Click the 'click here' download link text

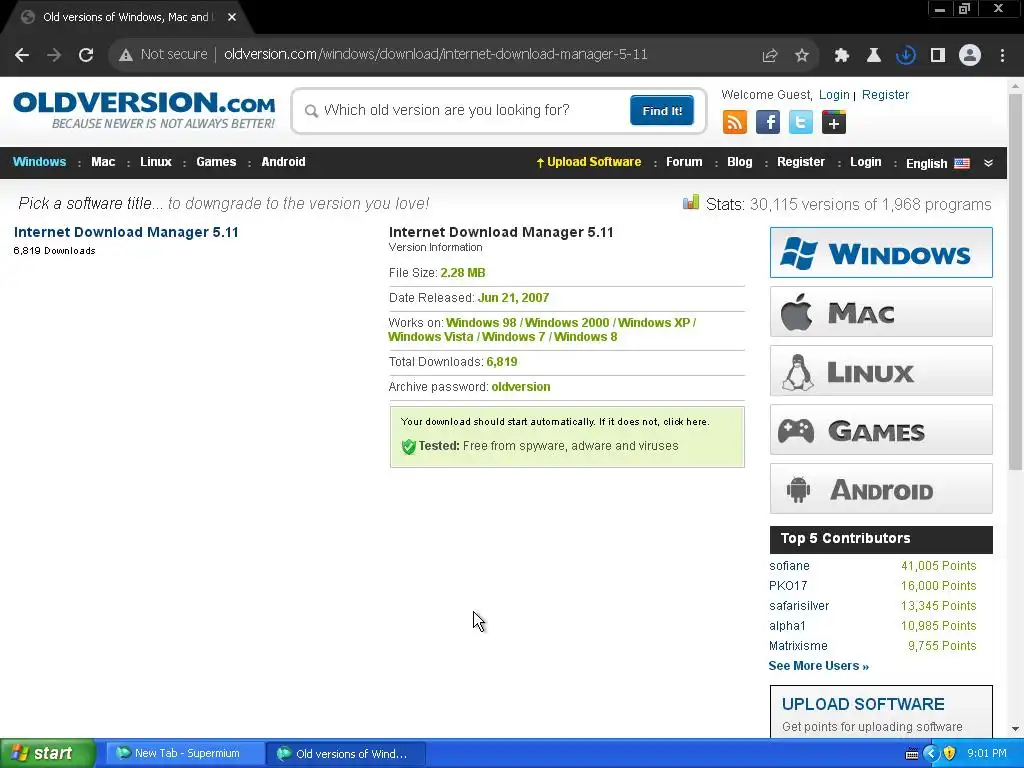pyautogui.click(x=685, y=422)
